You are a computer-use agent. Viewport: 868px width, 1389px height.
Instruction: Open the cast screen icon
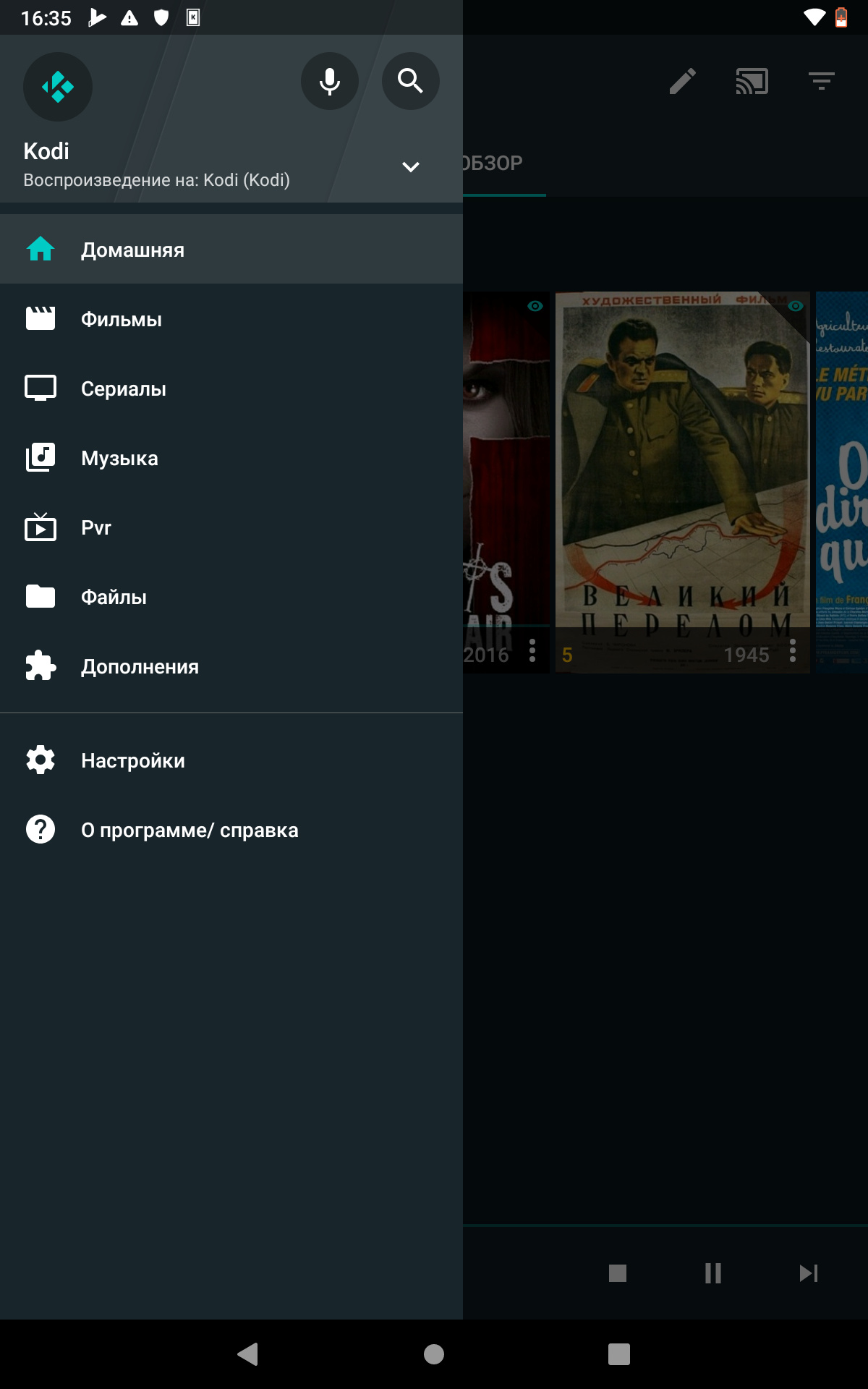click(752, 81)
